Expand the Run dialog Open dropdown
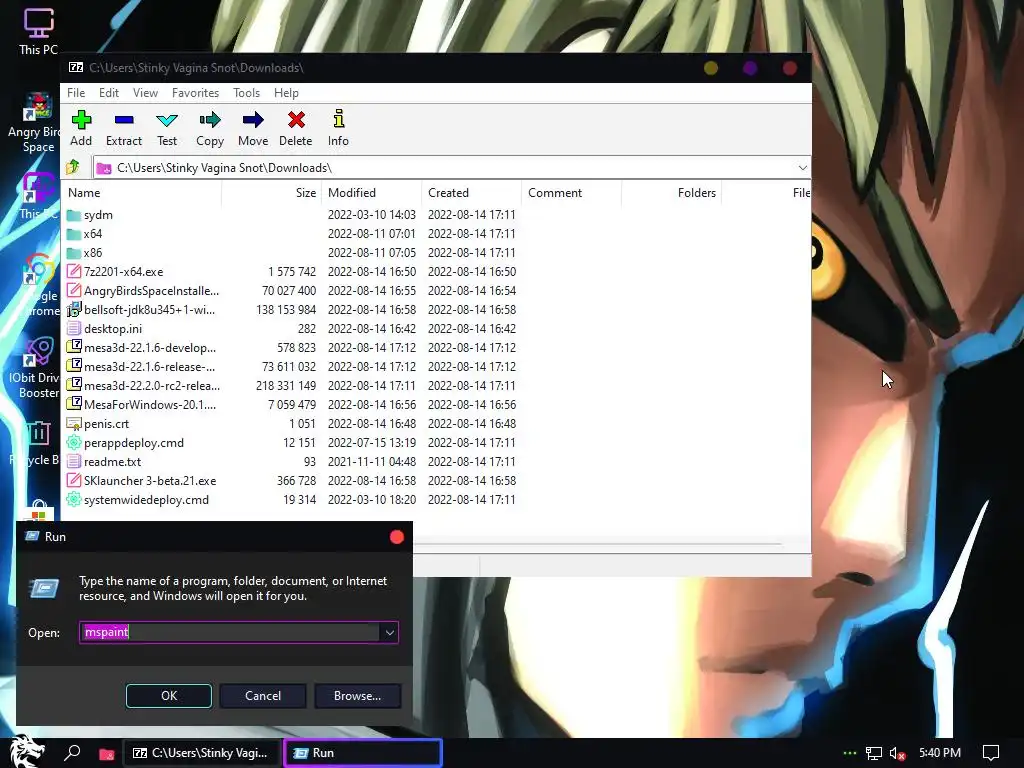The height and width of the screenshot is (768, 1024). (389, 632)
